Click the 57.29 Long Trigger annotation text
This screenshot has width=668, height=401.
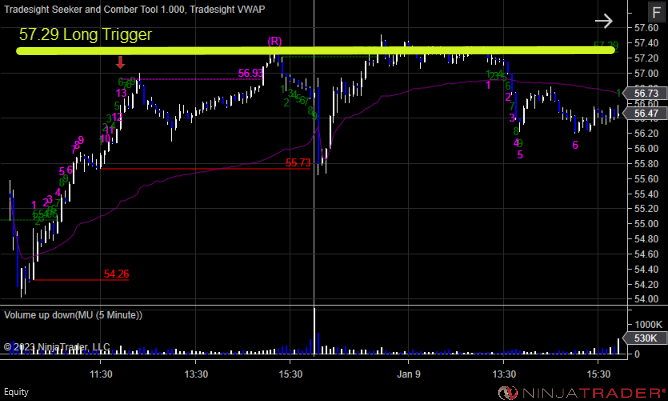pos(85,35)
